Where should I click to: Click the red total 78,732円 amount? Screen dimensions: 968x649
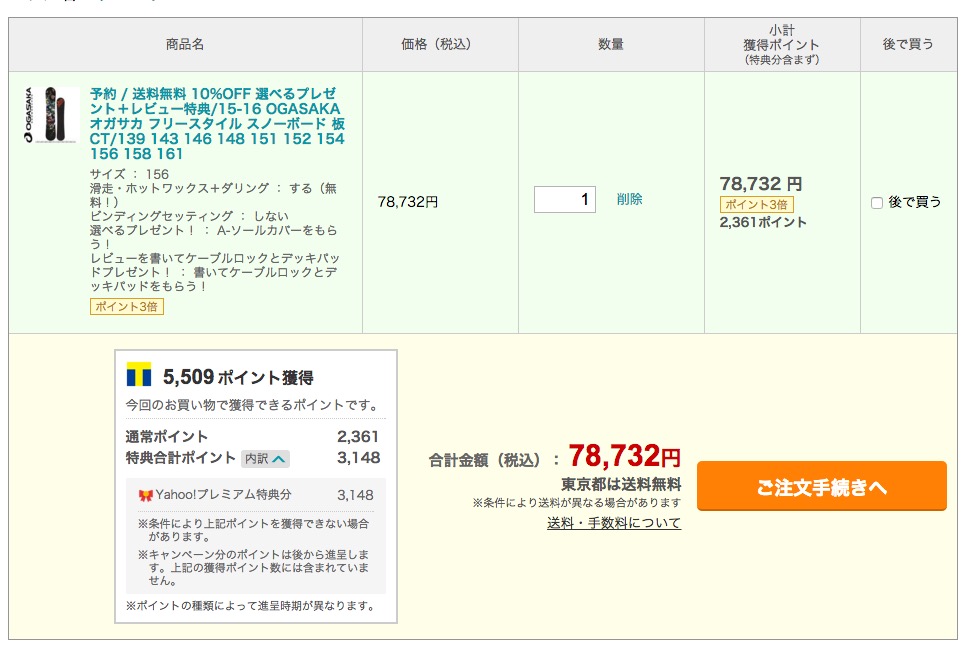[624, 456]
